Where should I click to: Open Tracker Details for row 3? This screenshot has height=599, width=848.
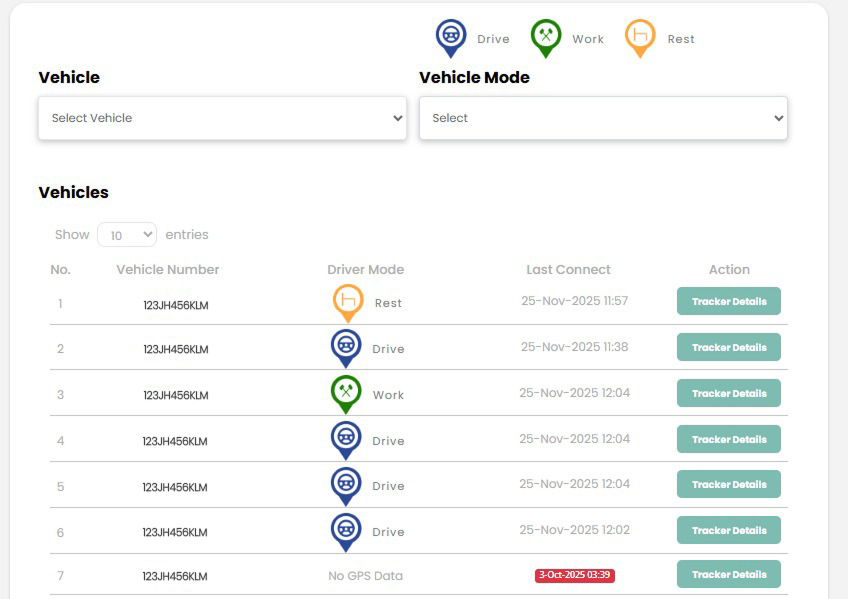click(x=728, y=393)
